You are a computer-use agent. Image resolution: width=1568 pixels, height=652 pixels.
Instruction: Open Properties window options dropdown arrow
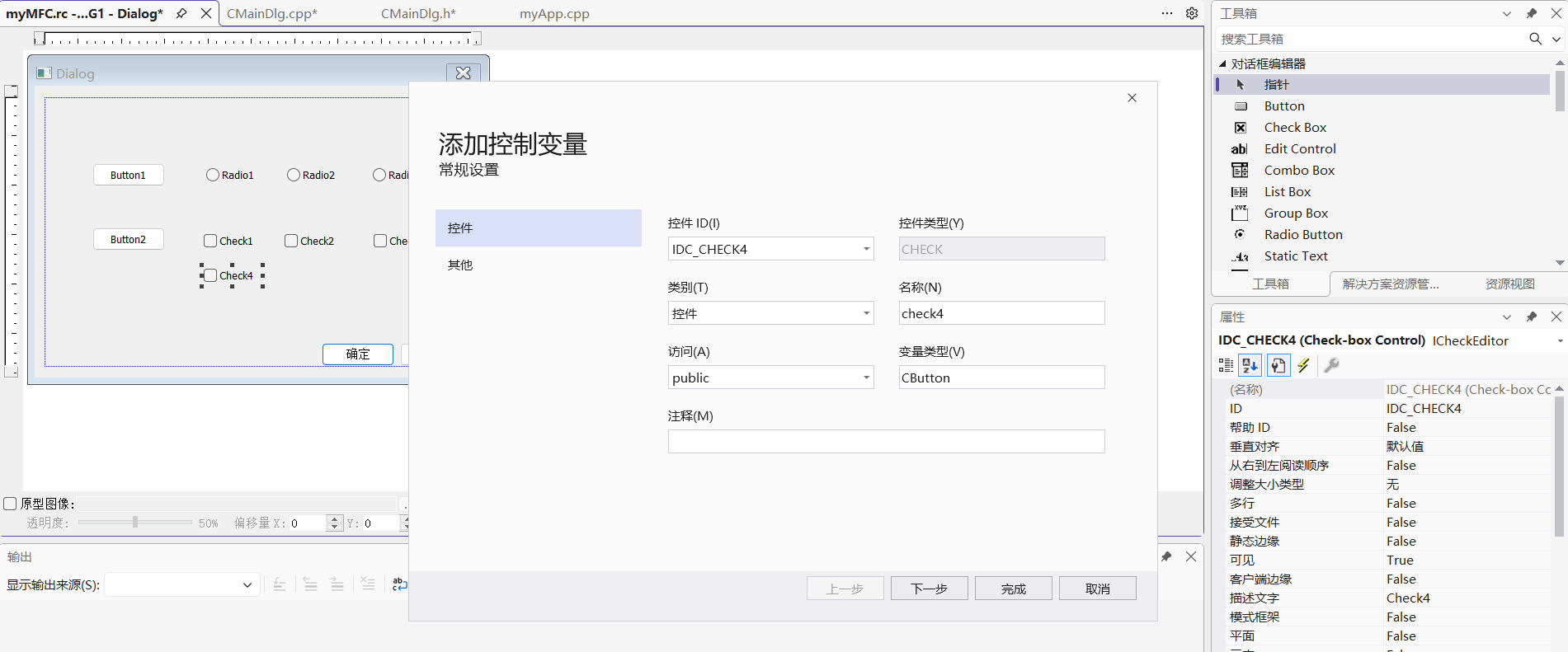point(1507,317)
